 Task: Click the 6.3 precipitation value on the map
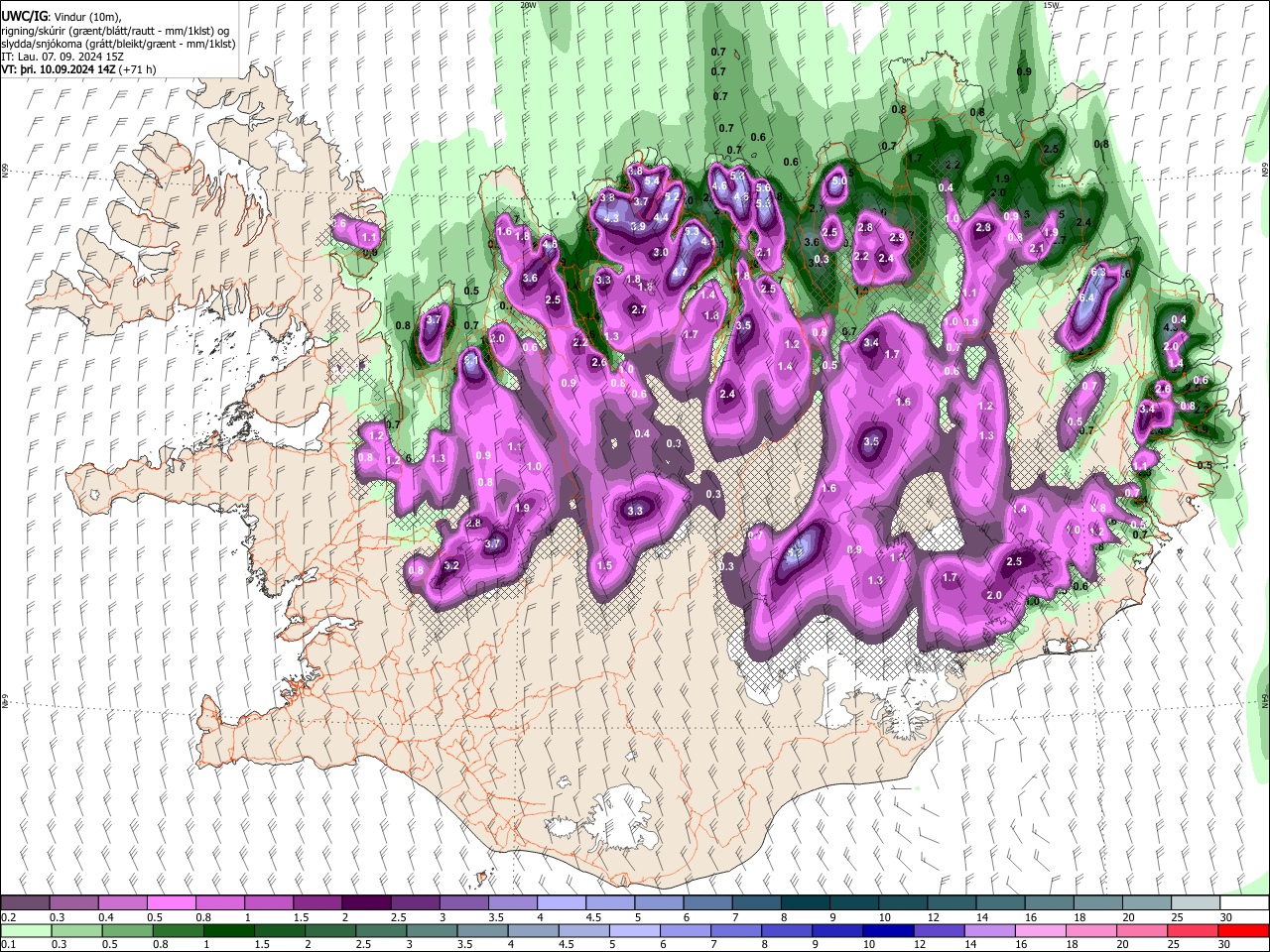coord(1097,272)
